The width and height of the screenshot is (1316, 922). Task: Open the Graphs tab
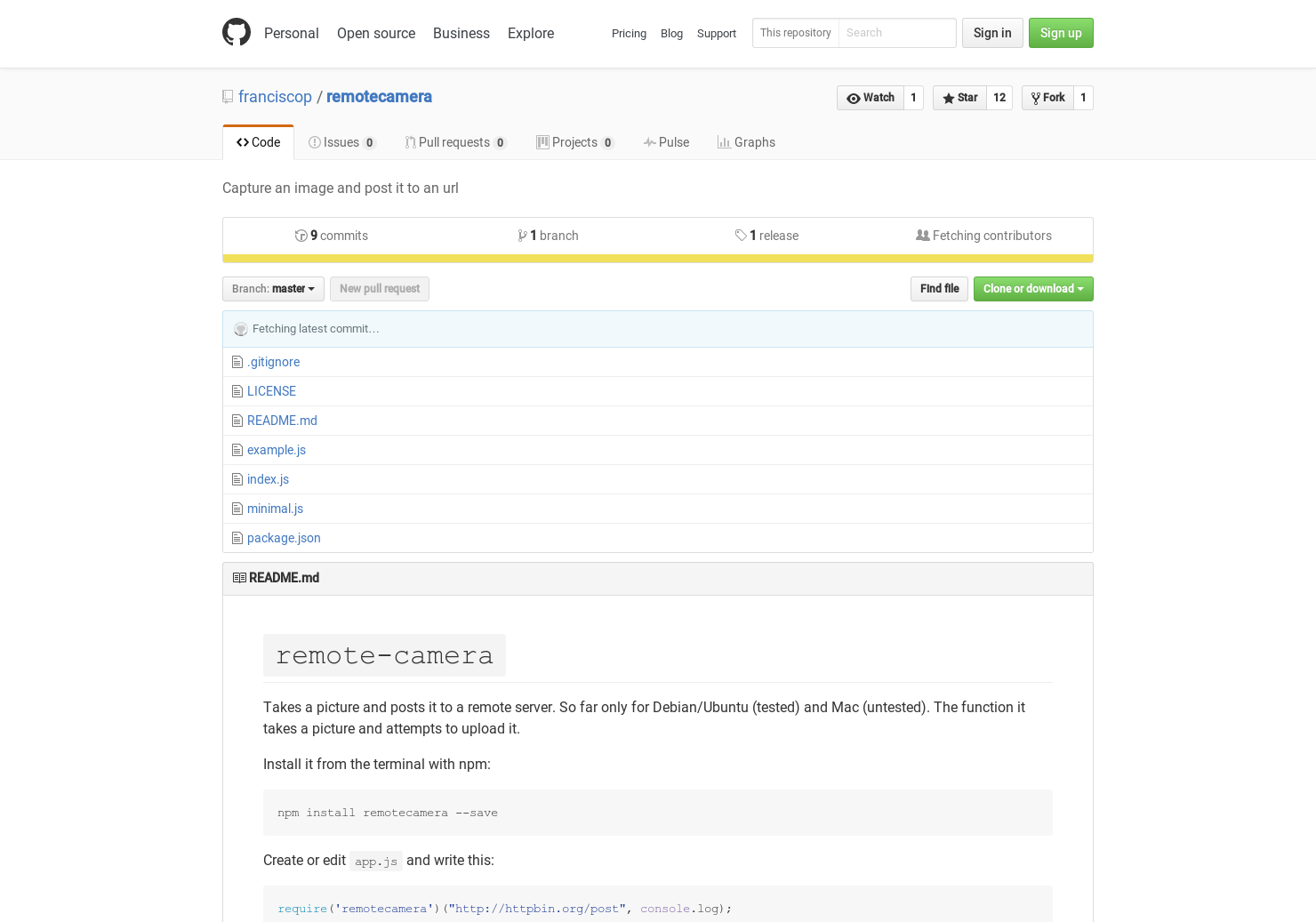746,142
